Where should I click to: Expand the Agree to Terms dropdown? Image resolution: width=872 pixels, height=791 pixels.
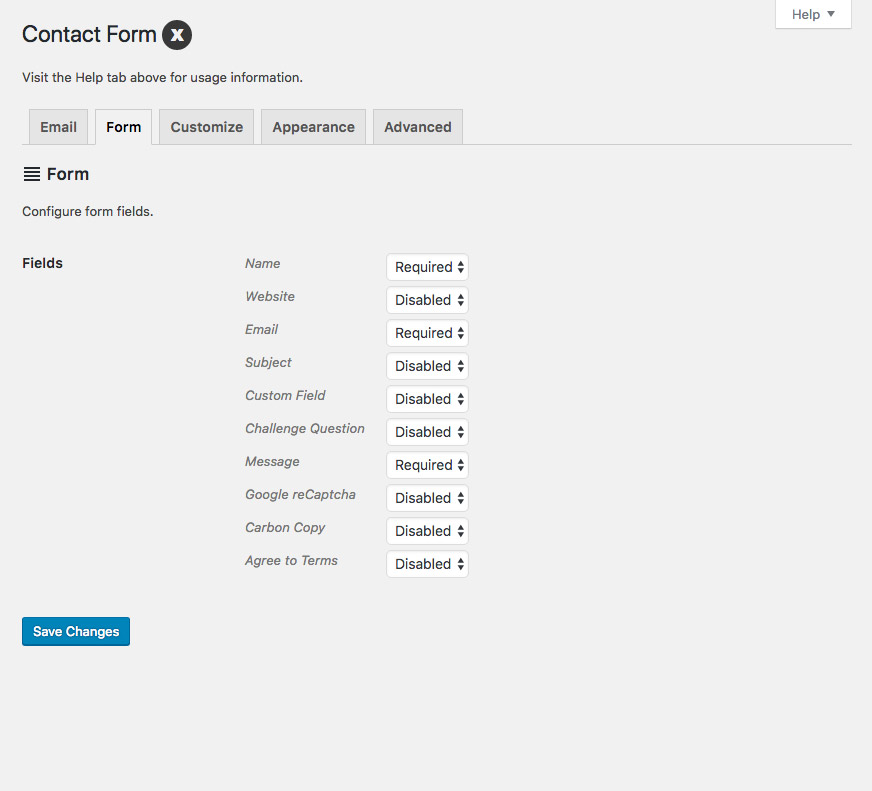point(428,564)
